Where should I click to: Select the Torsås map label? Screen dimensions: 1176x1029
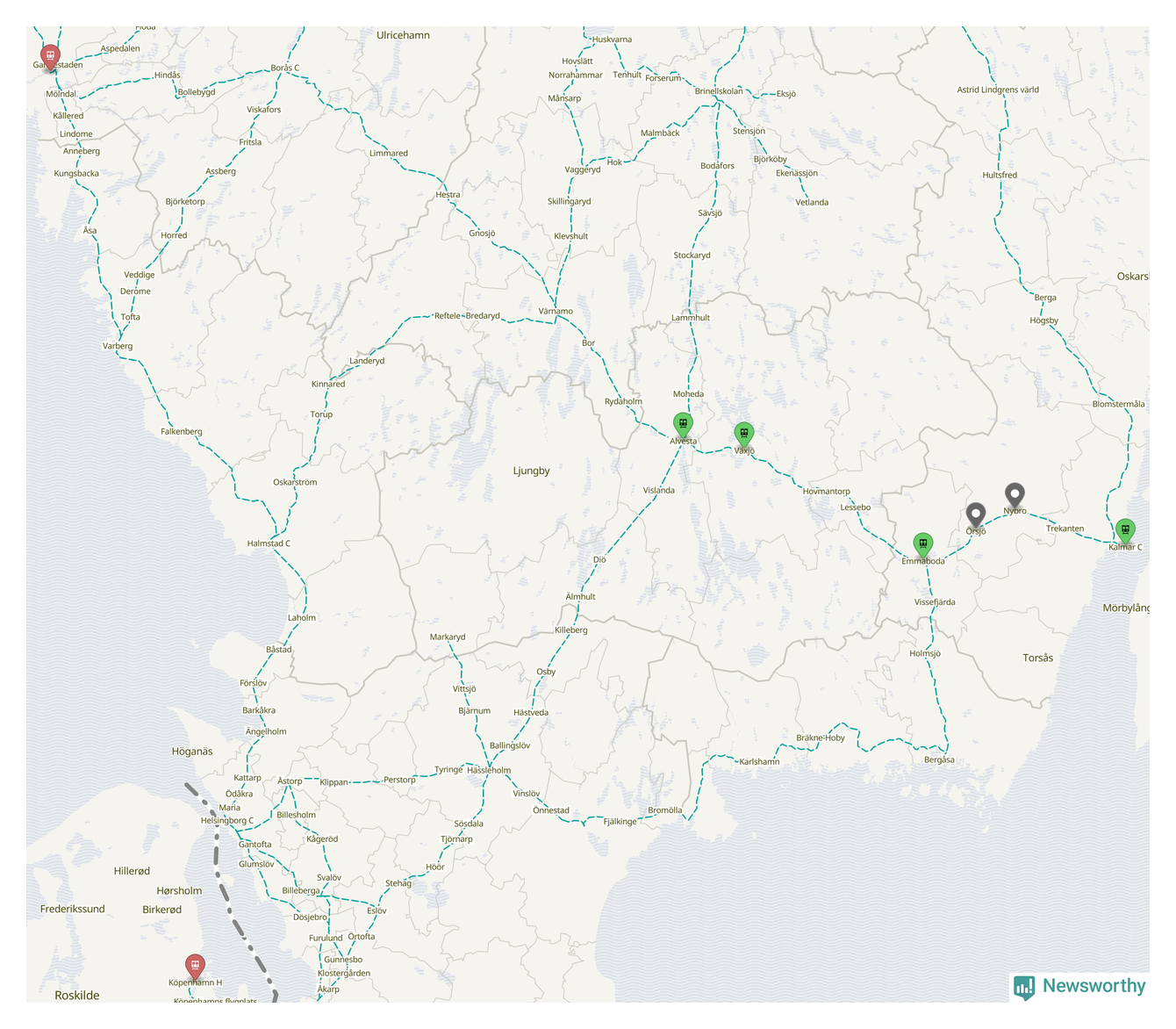[x=1038, y=658]
